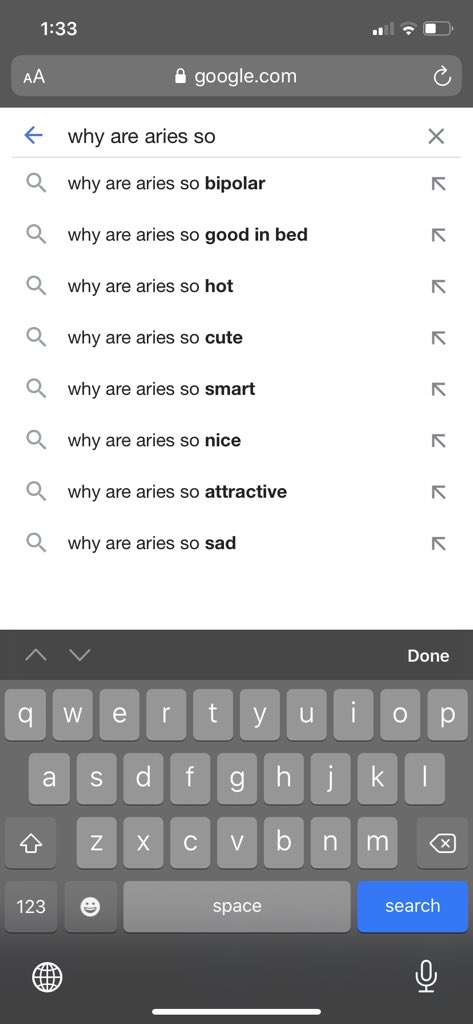This screenshot has height=1024, width=473.
Task: Tap the fill arrow beside 'hot' suggestion
Action: [x=439, y=287]
